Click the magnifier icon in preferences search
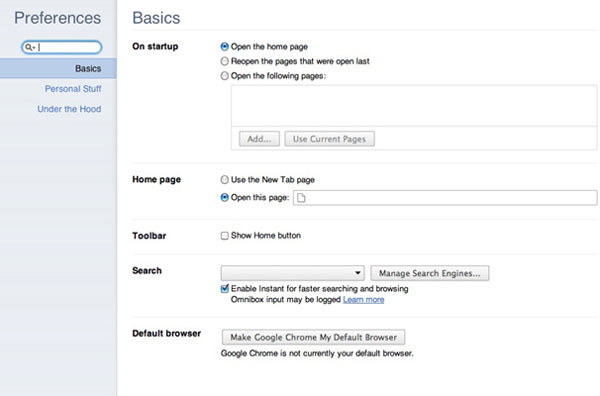 coord(29,47)
